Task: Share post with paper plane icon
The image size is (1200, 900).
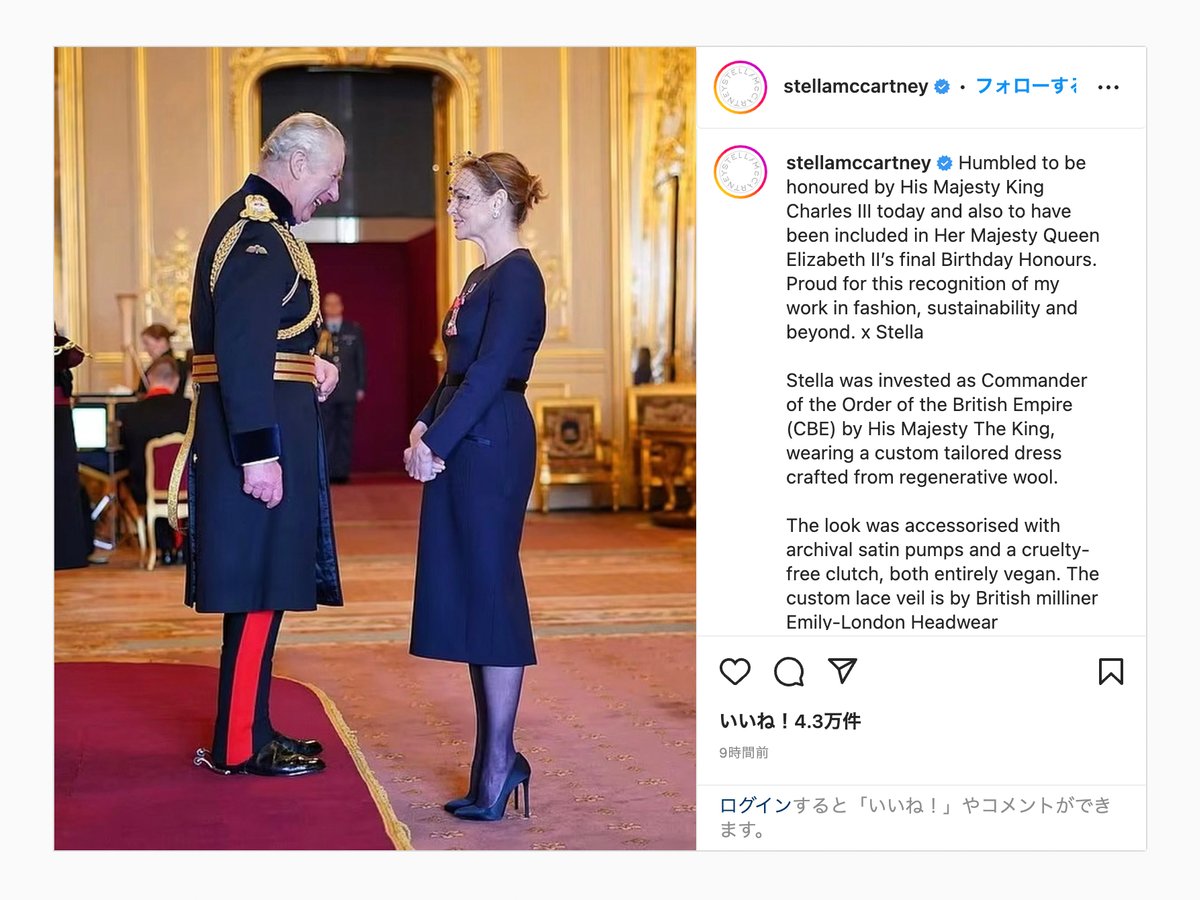Action: (843, 670)
